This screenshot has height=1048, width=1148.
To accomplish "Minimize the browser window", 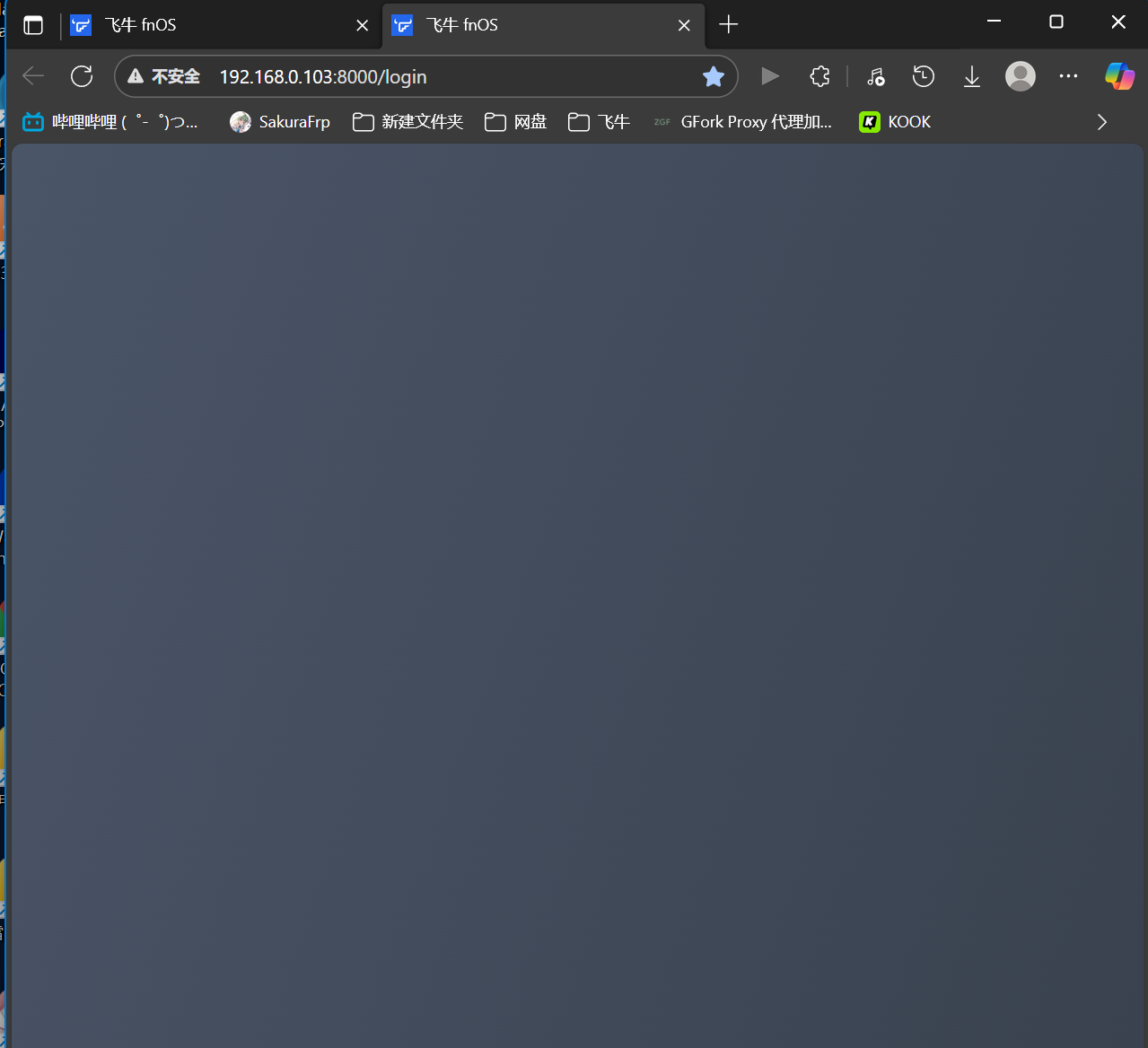I will [x=994, y=22].
